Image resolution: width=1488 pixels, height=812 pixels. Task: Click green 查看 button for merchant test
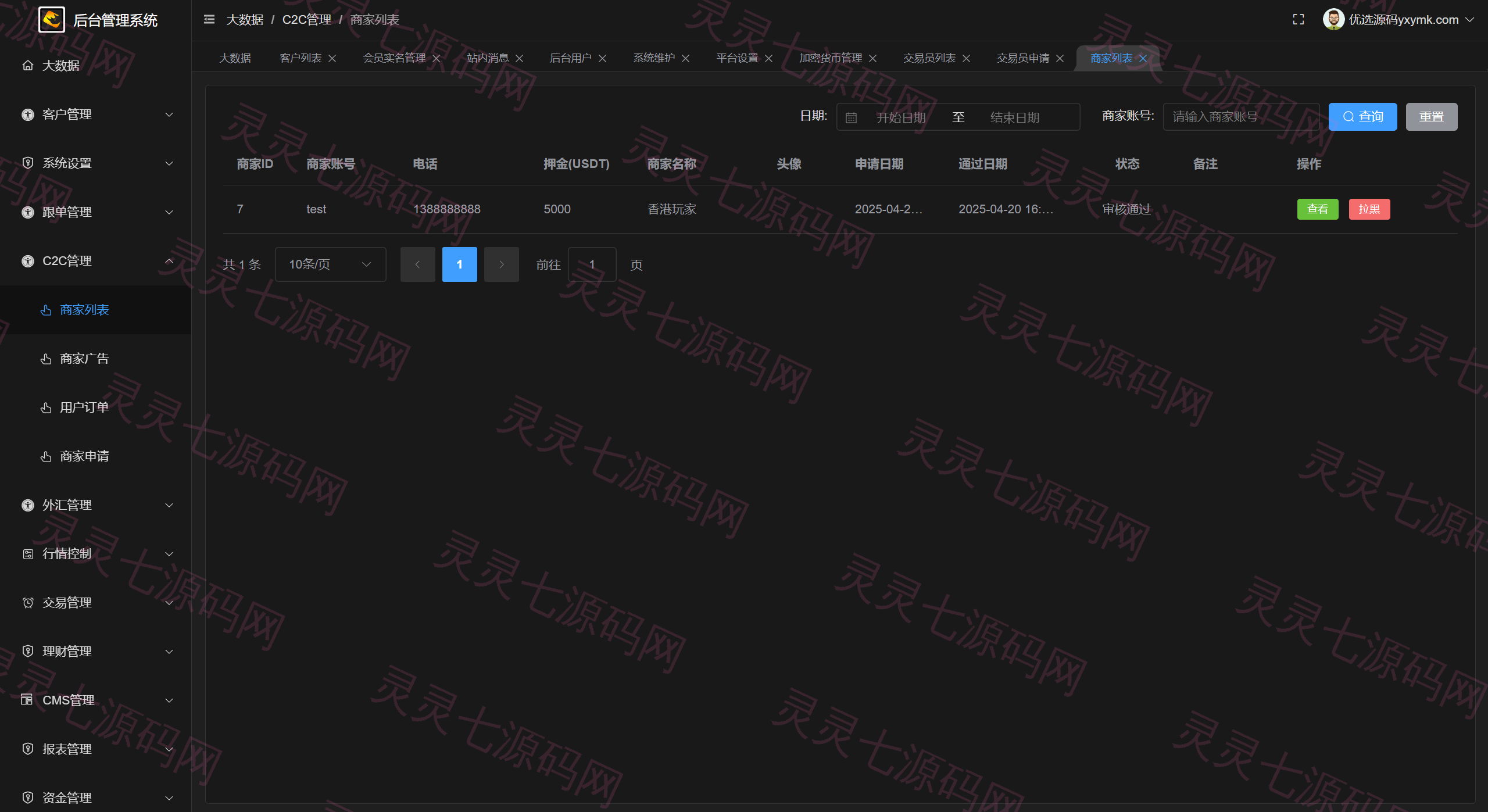pyautogui.click(x=1318, y=209)
